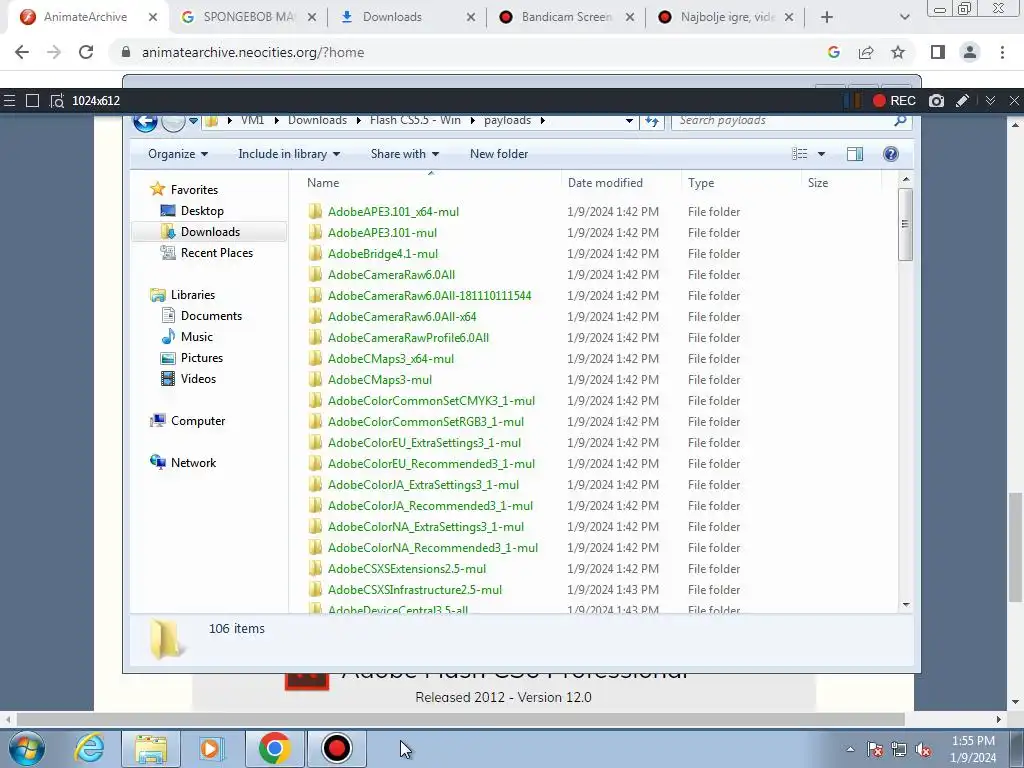
Task: Open the tab search chevron
Action: (904, 17)
